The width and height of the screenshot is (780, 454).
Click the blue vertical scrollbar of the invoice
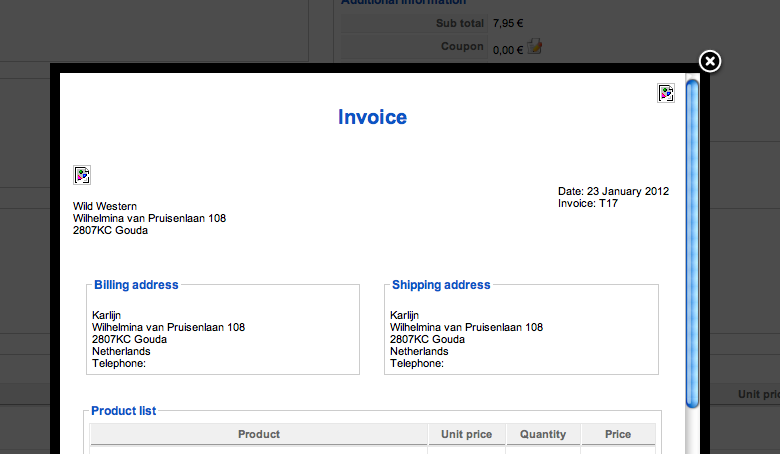pyautogui.click(x=692, y=244)
